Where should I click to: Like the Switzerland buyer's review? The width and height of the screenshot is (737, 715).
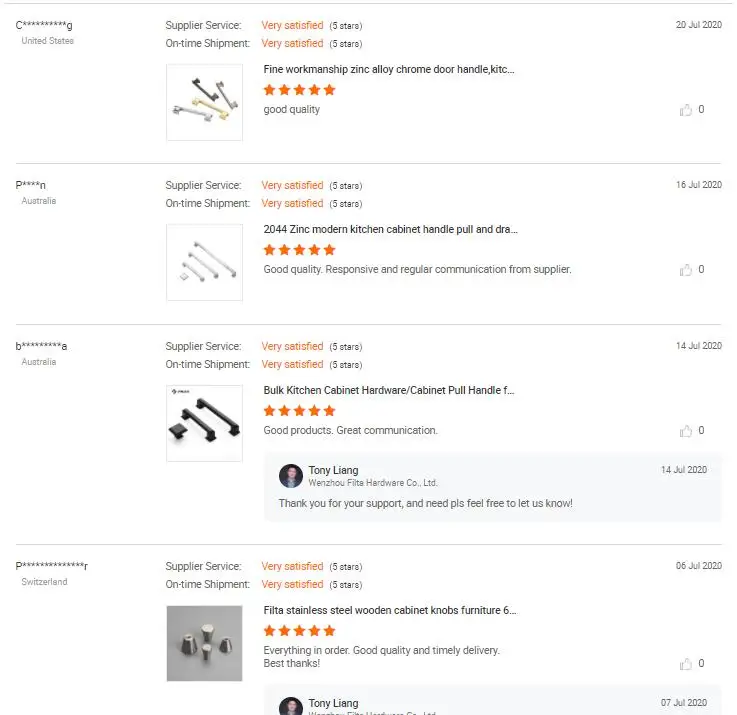click(686, 664)
